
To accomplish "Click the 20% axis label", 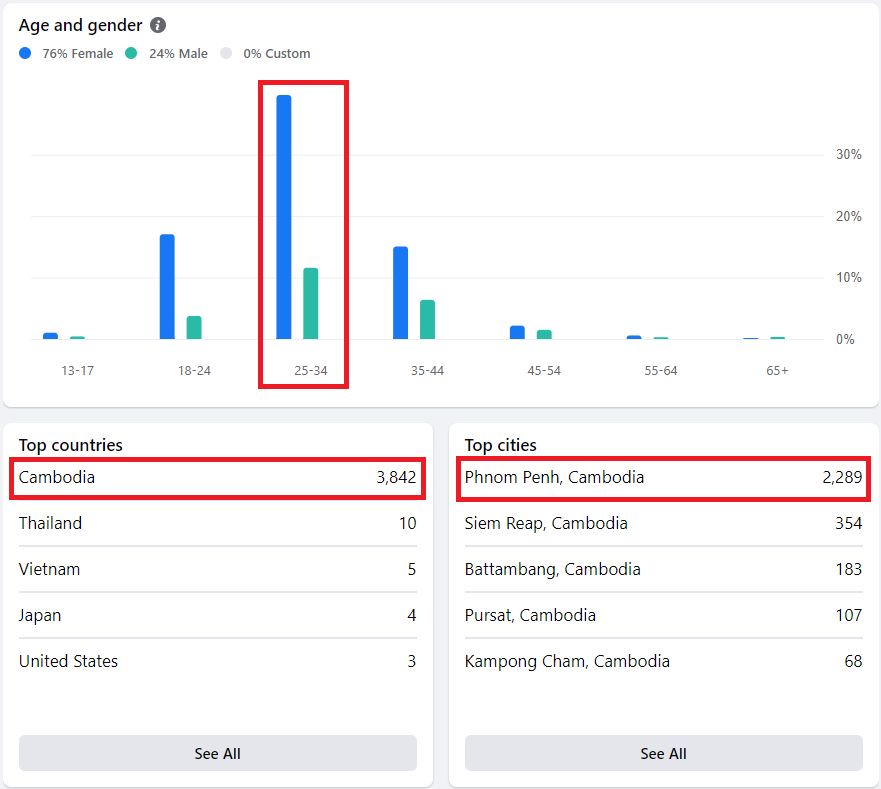I will tap(848, 216).
